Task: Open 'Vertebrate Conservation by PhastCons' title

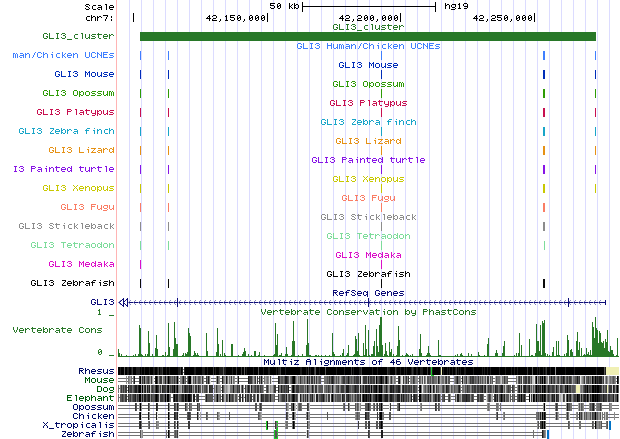Action: point(368,312)
